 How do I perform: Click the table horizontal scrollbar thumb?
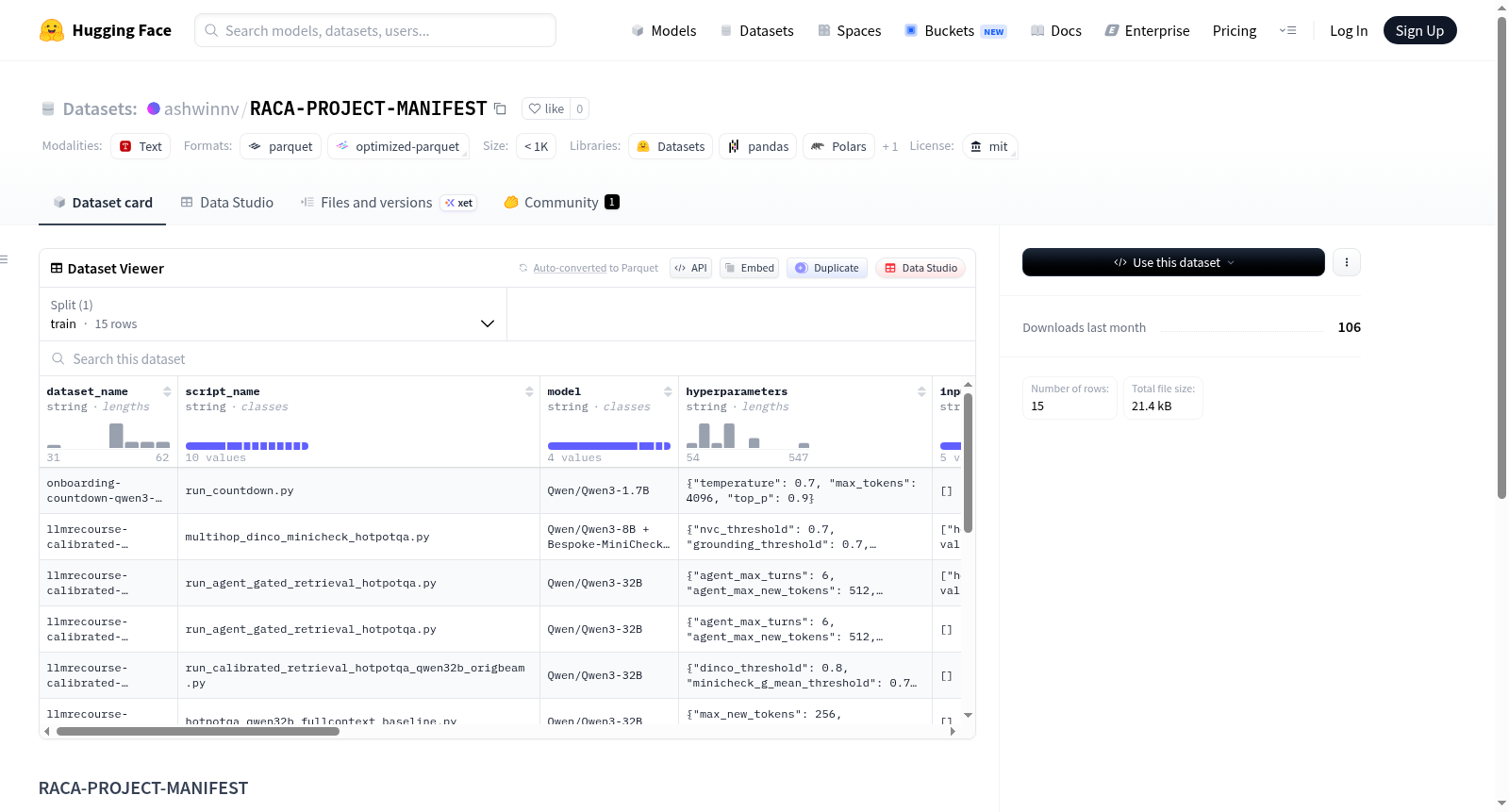[x=198, y=731]
